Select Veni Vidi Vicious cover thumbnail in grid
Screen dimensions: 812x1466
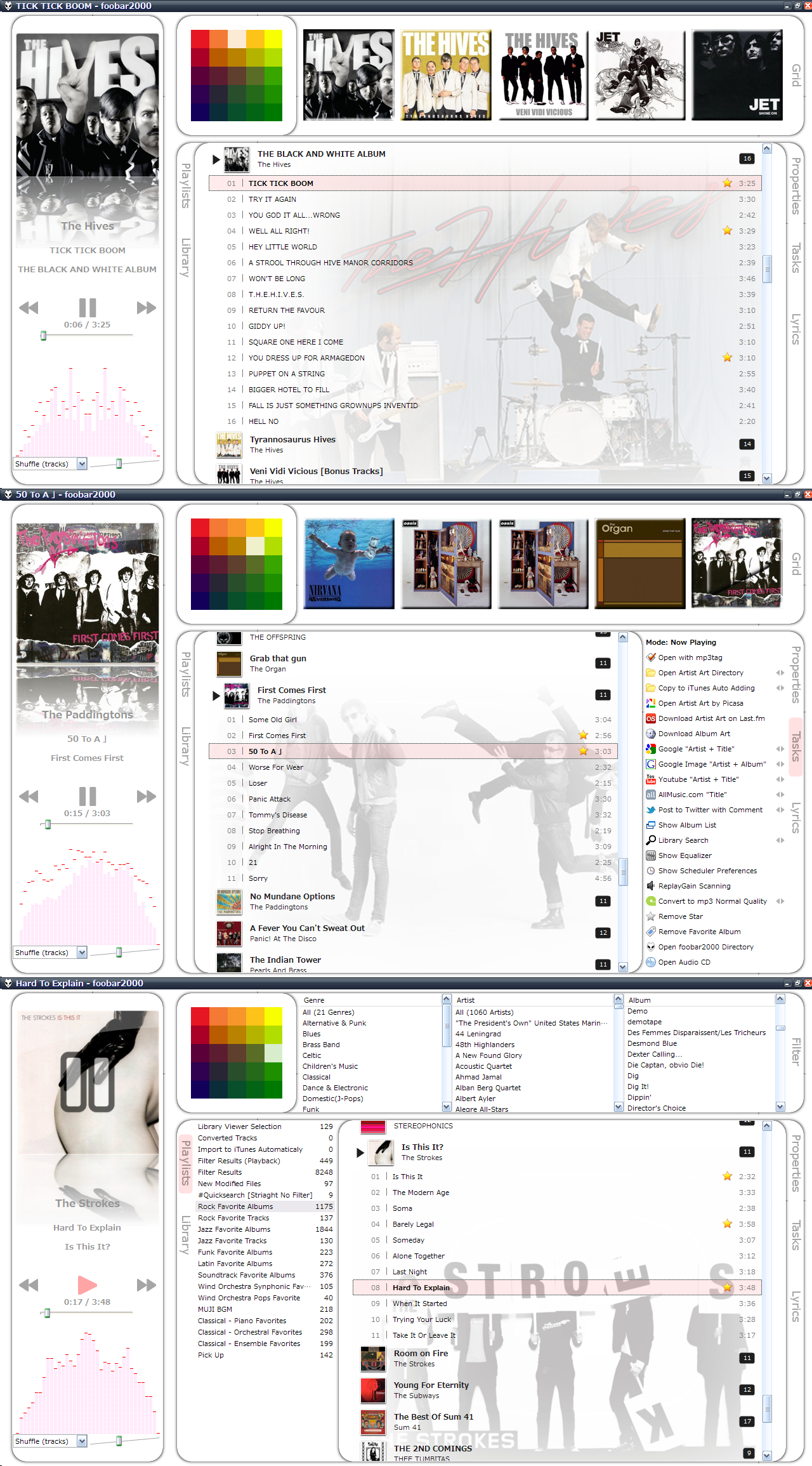coord(542,75)
